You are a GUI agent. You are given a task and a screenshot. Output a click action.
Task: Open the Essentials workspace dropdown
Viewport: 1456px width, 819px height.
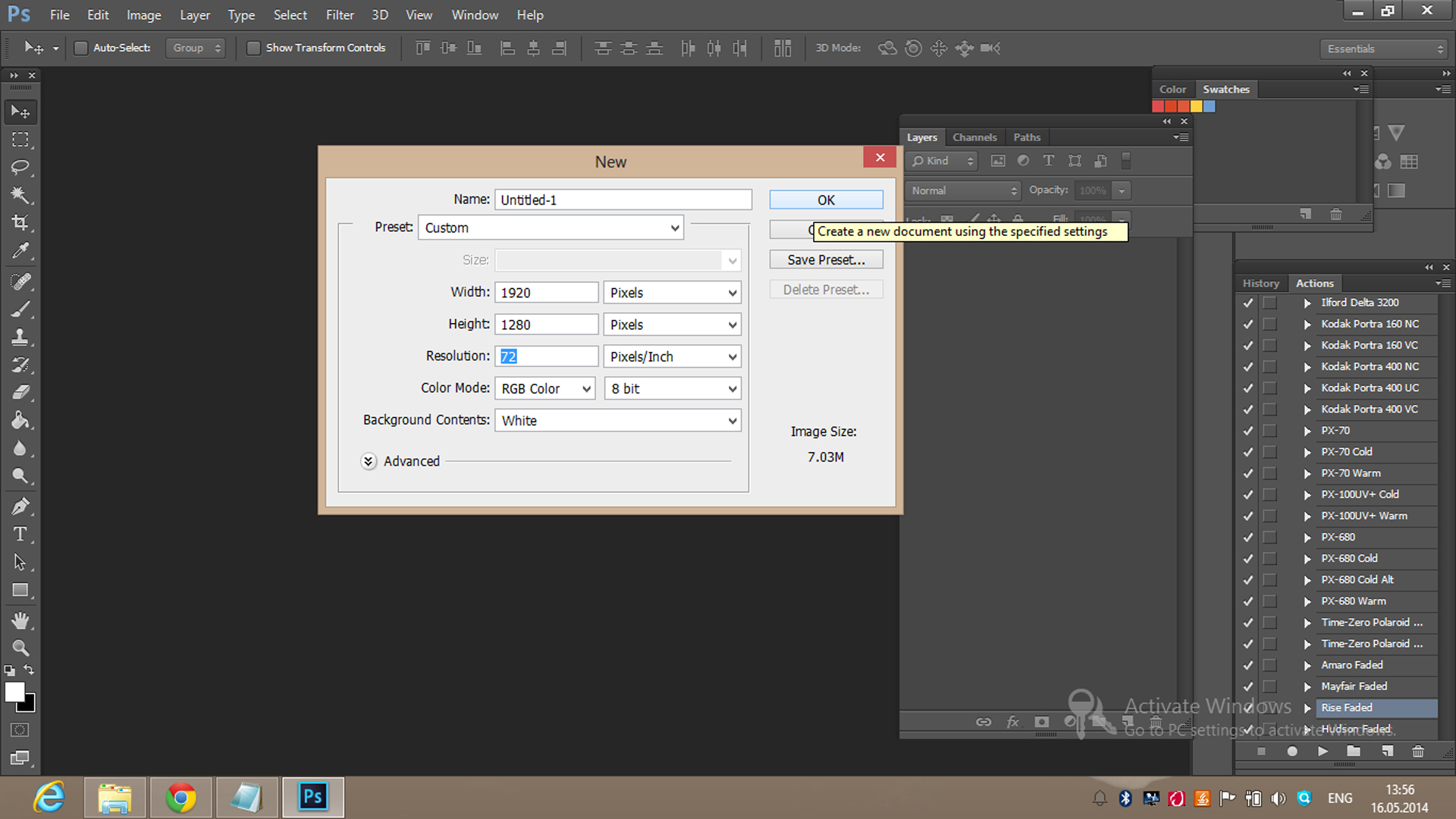point(1385,49)
